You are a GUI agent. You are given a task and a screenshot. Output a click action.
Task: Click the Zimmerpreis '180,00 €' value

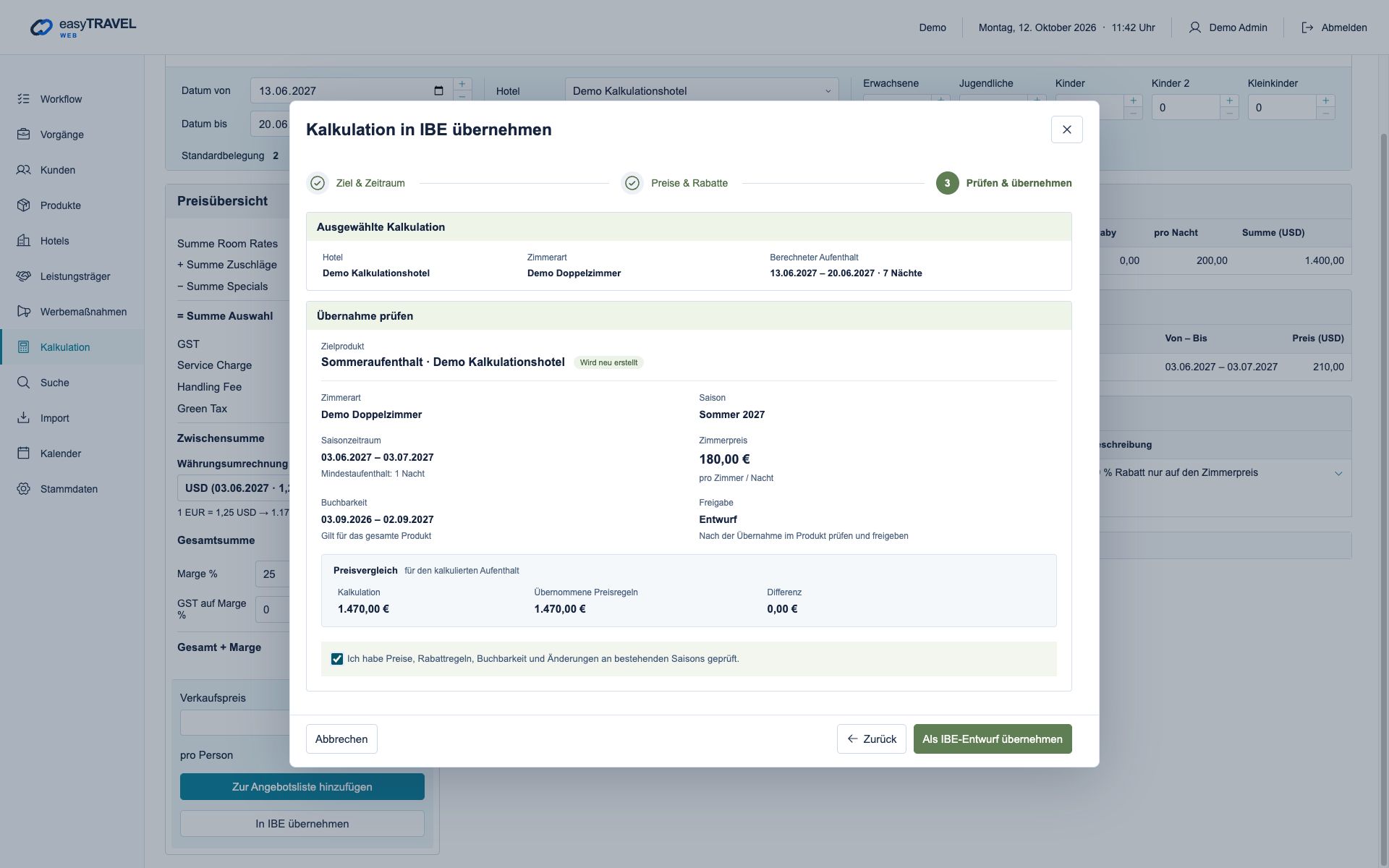pos(724,459)
